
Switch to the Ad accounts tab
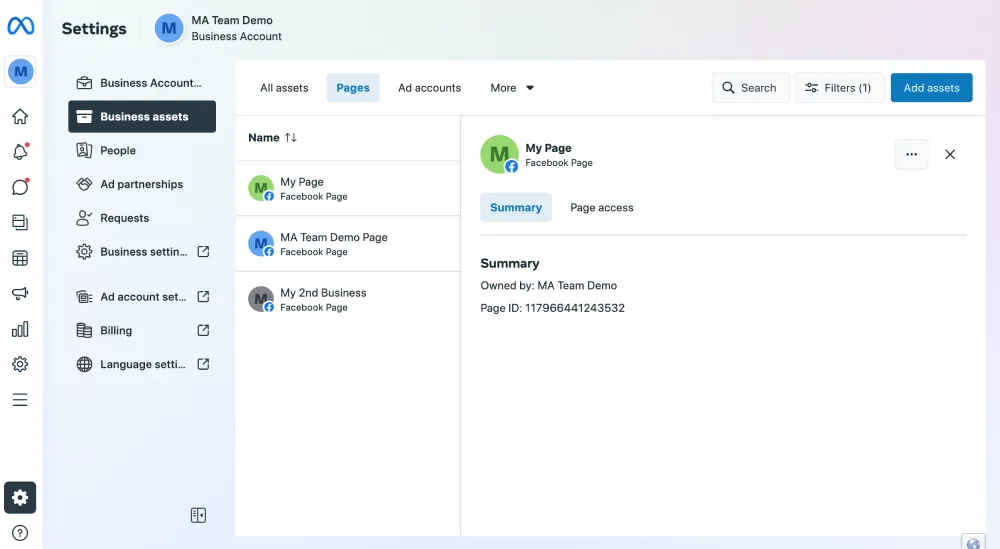pyautogui.click(x=429, y=88)
